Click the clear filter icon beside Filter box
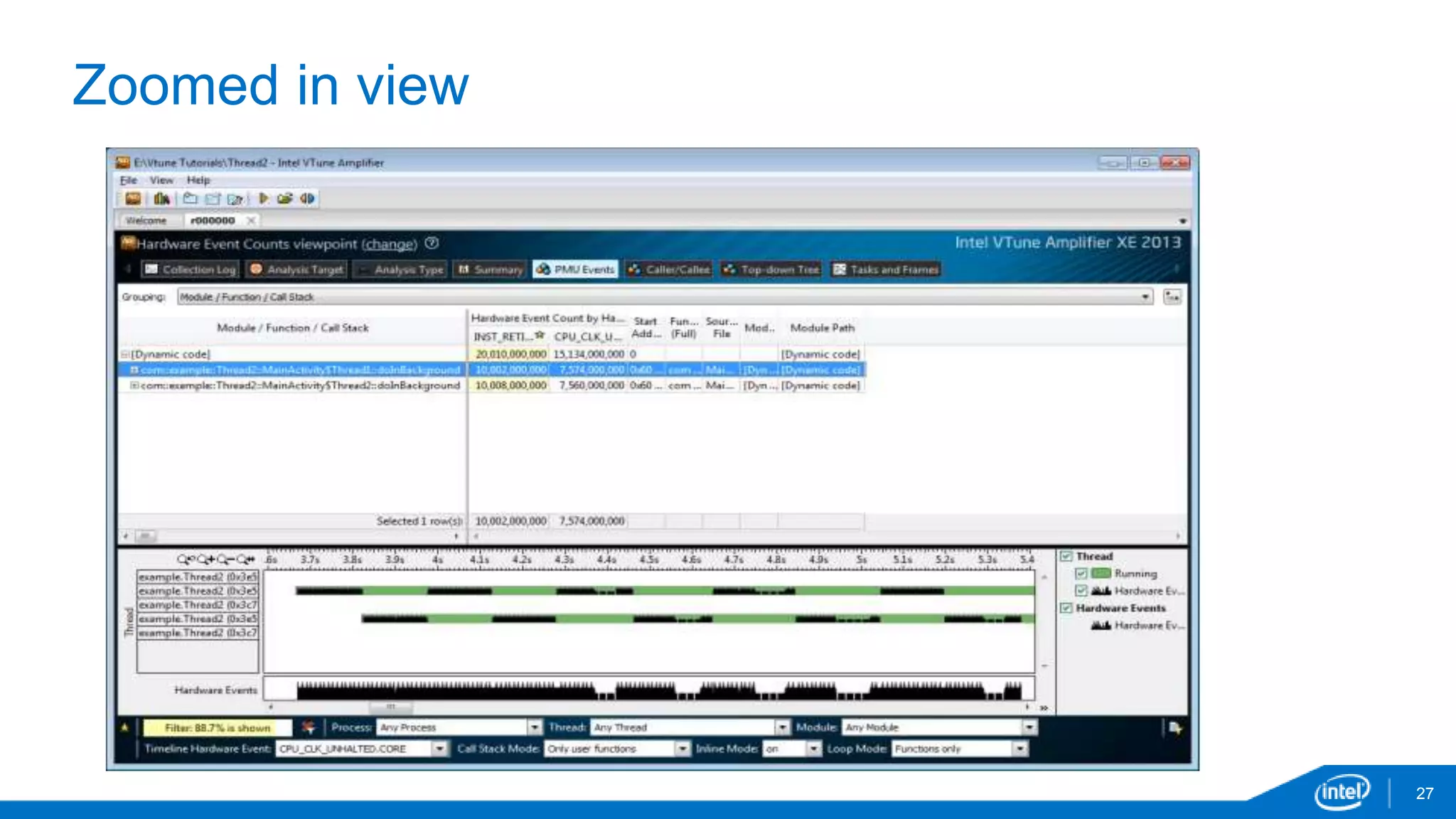The height and width of the screenshot is (819, 1456). 309,727
